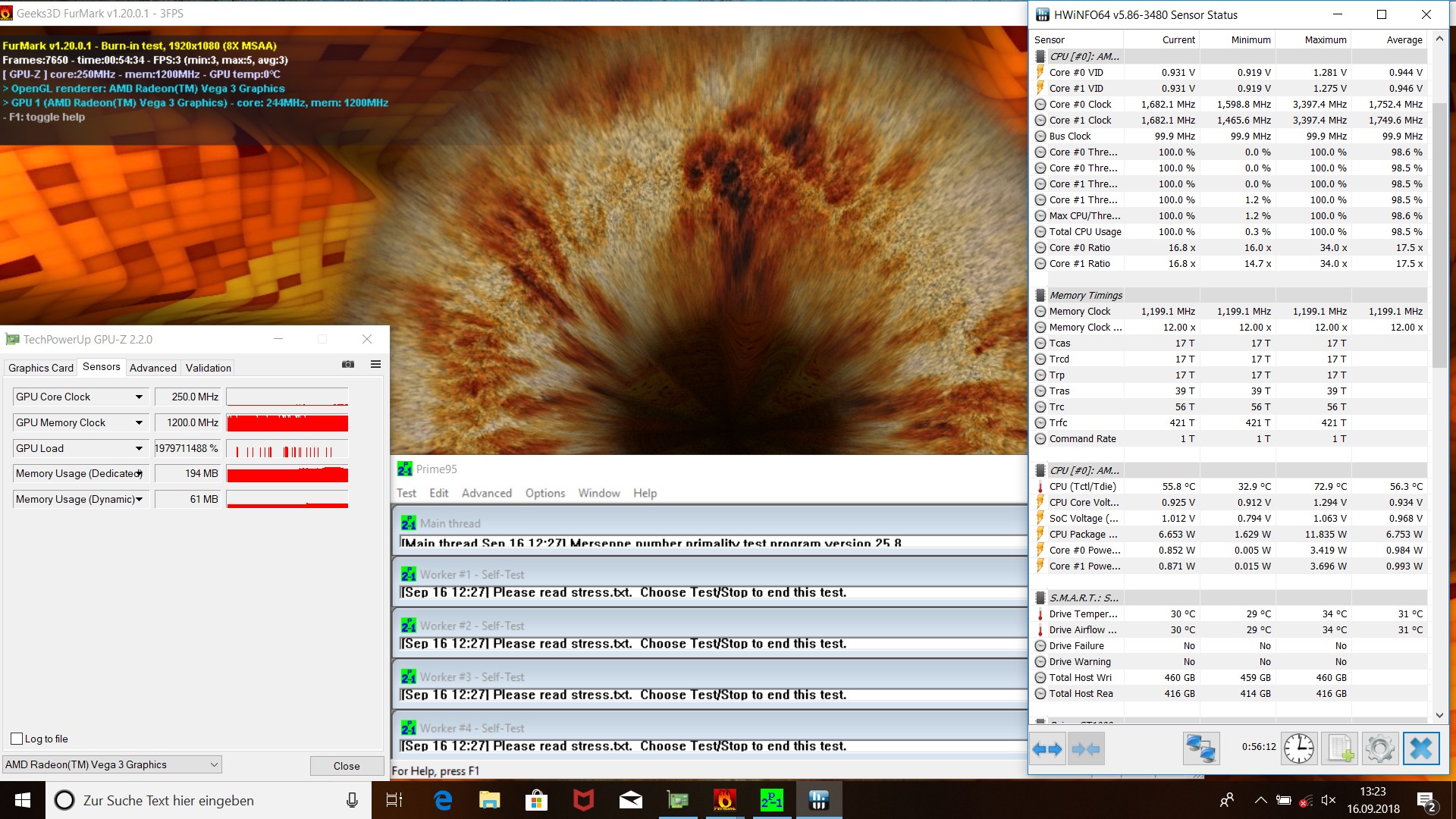Click the HWiNFO vertical scrollbar thumb
Viewport: 1456px width, 819px height.
[1439, 235]
